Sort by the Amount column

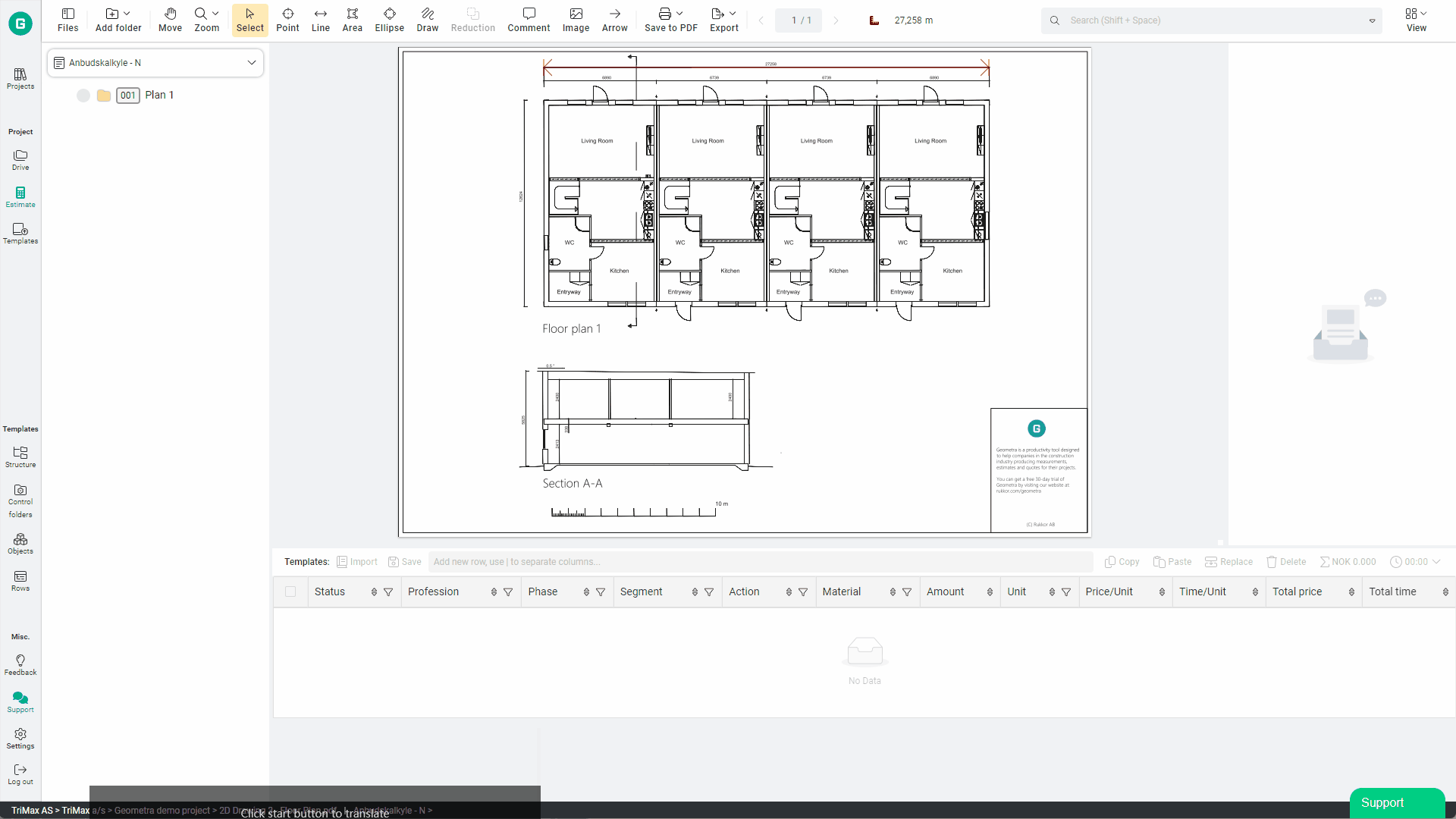click(990, 592)
